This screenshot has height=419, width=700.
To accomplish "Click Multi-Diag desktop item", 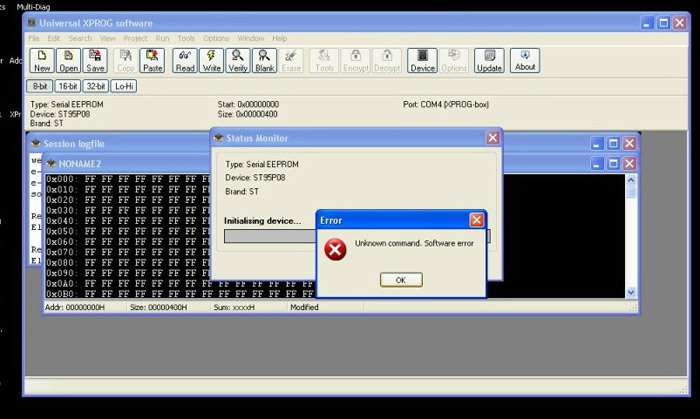I will (33, 7).
